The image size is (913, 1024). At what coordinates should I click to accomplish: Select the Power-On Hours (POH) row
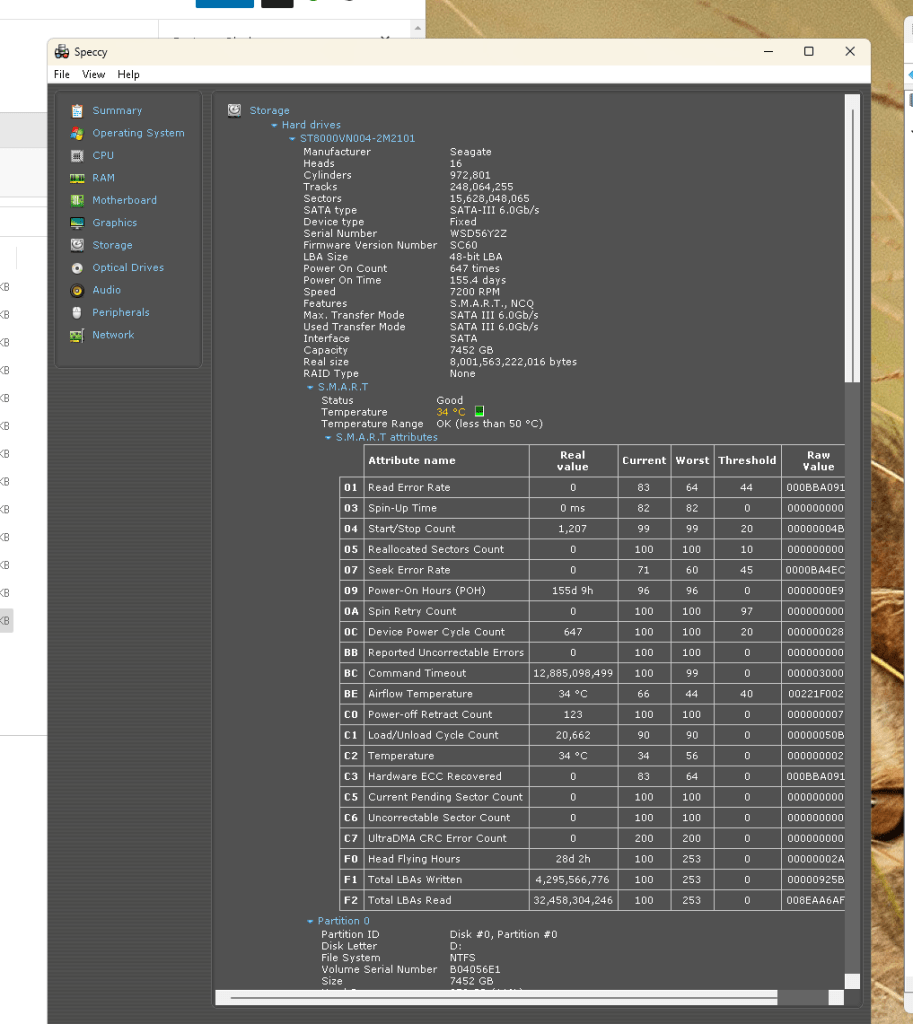point(592,590)
